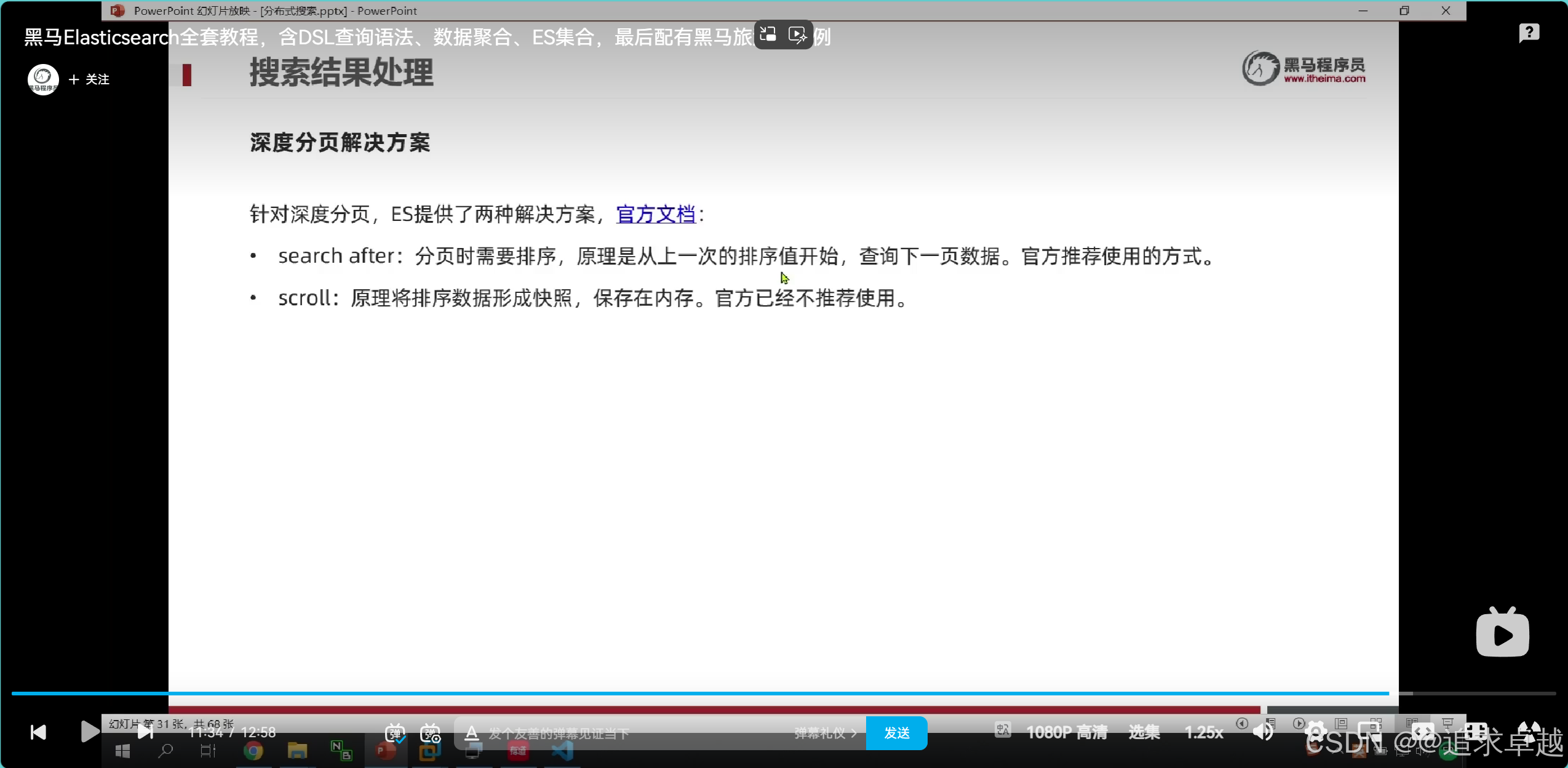Open the help question-mark feedback icon

point(1529,33)
